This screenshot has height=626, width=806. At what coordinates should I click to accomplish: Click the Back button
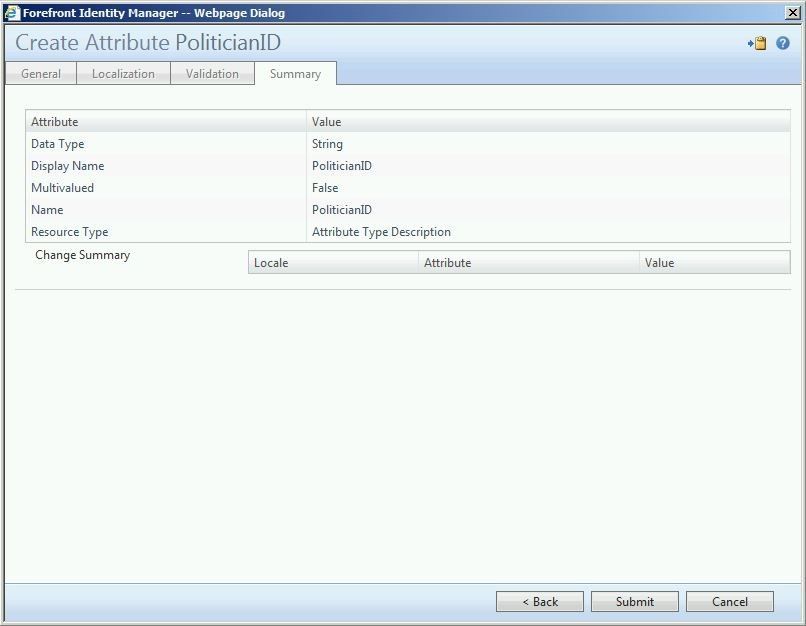(x=540, y=601)
